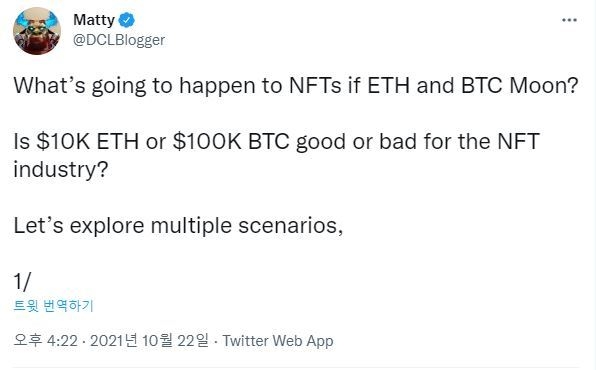This screenshot has height=370, width=596.
Task: Click the "What's going to happen" tweet line
Action: [x=296, y=86]
